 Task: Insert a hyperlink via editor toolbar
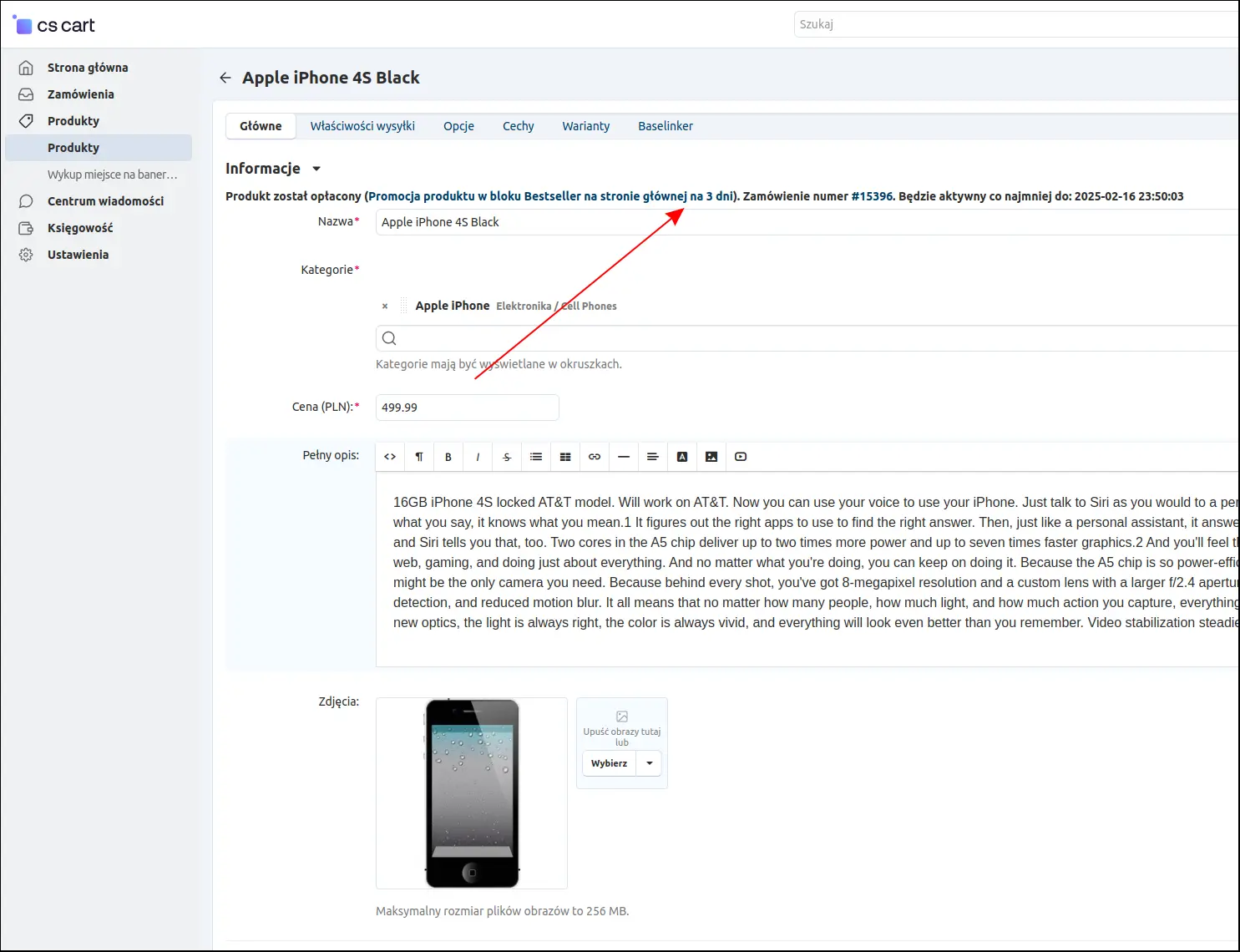(595, 457)
